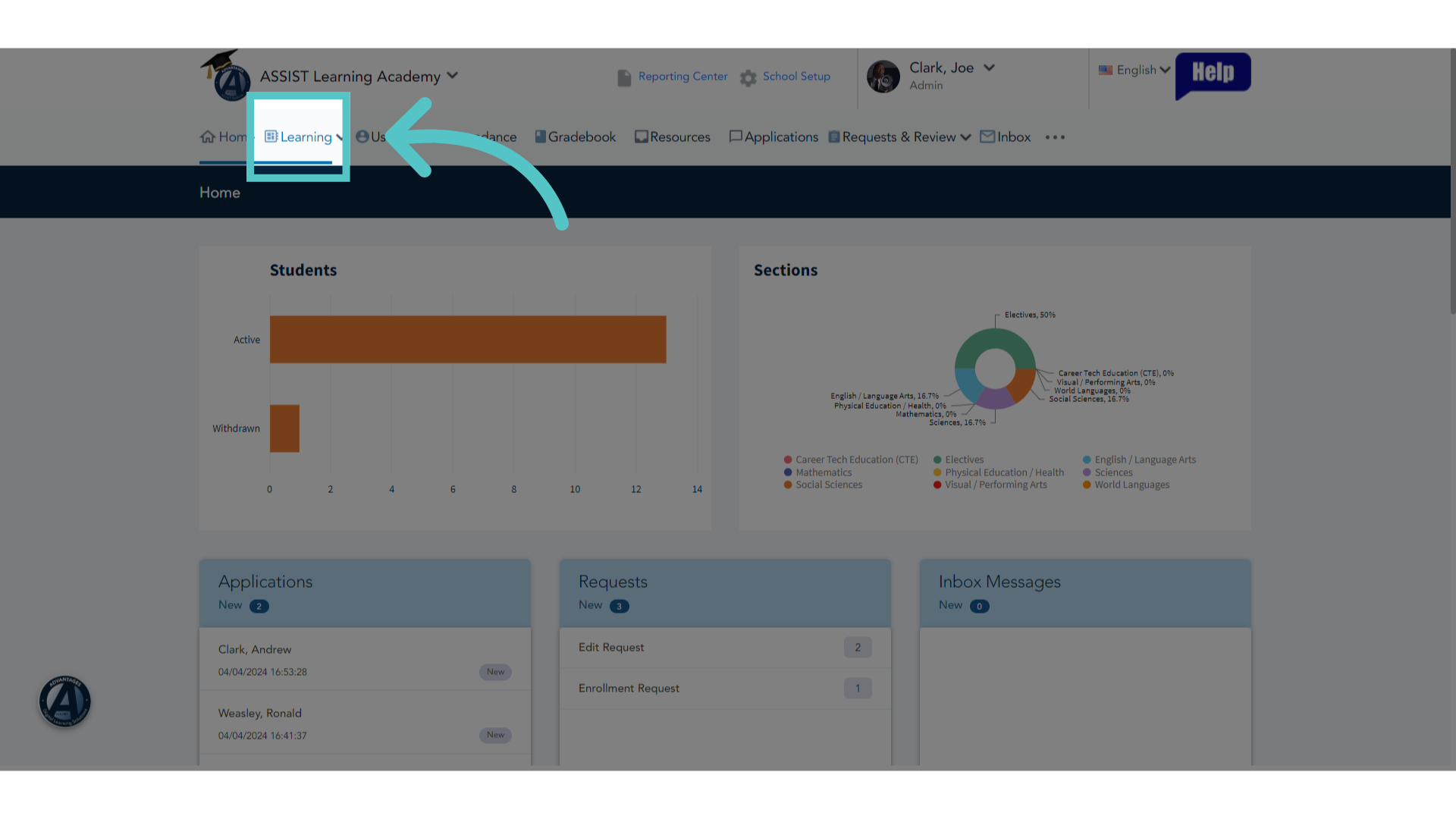Open the Requests panel heading
This screenshot has height=819, width=1456.
pos(613,582)
